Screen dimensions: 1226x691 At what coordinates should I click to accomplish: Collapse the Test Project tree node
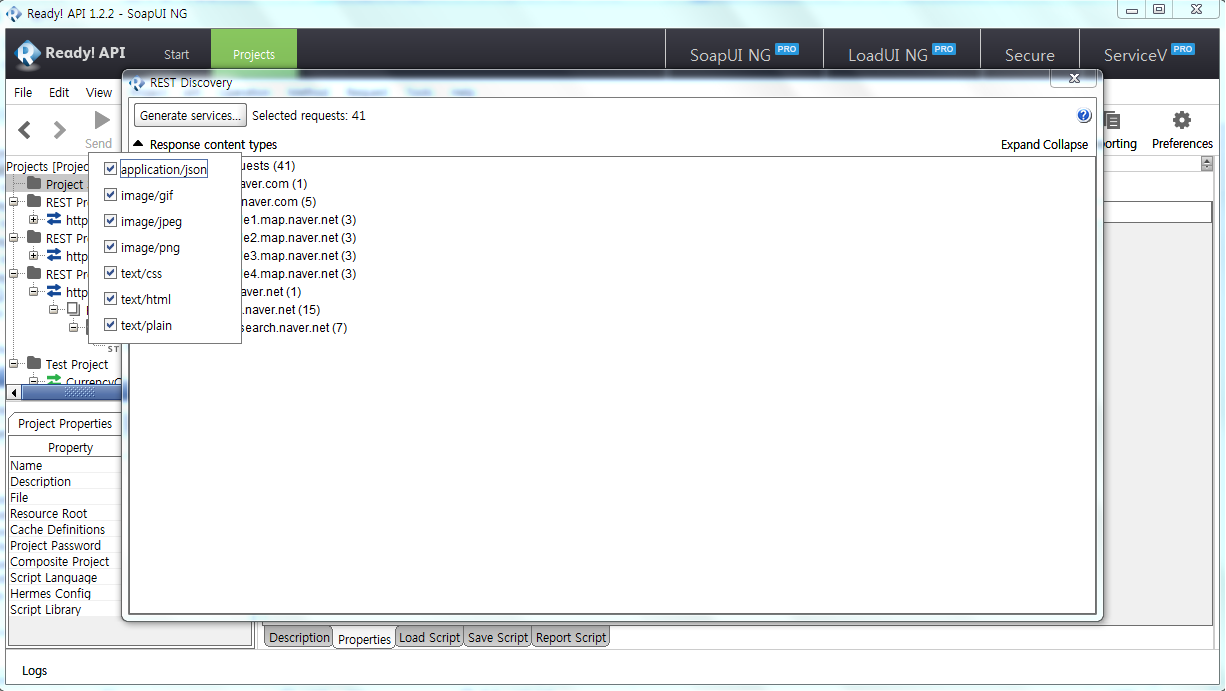tap(14, 364)
